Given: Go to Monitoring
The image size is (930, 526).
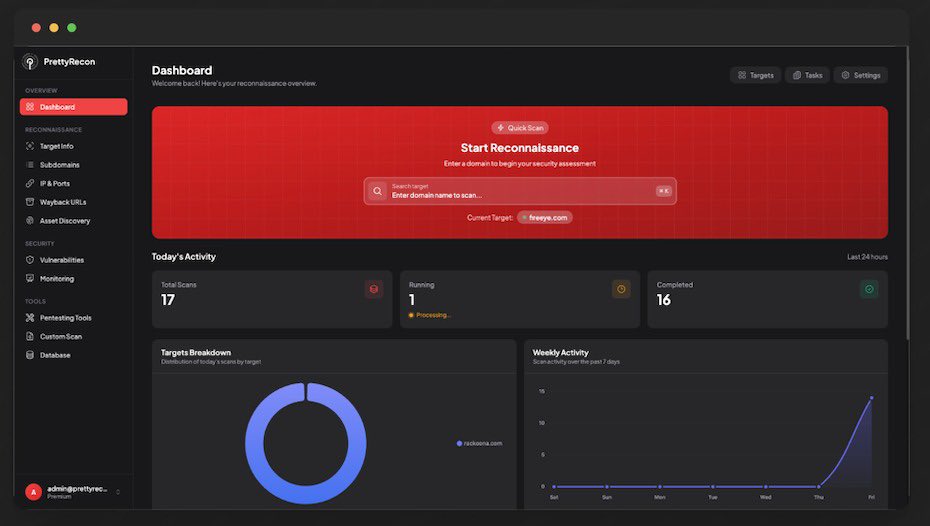Looking at the screenshot, I should [74, 279].
